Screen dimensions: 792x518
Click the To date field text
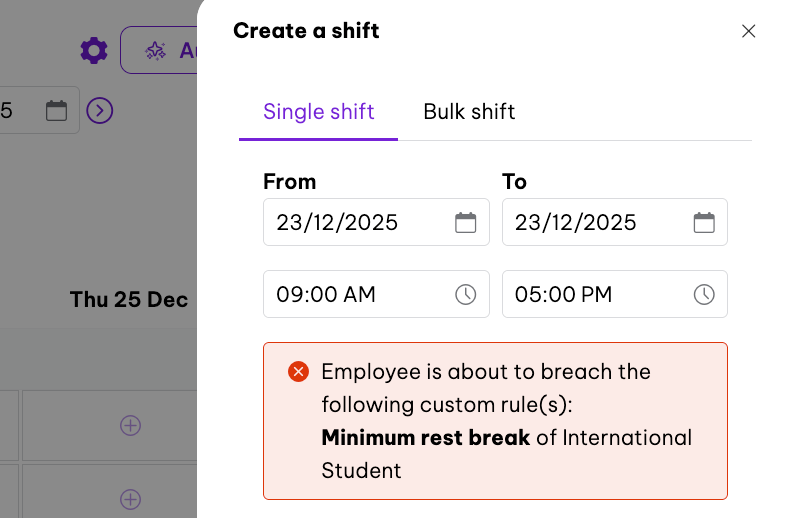tap(575, 222)
